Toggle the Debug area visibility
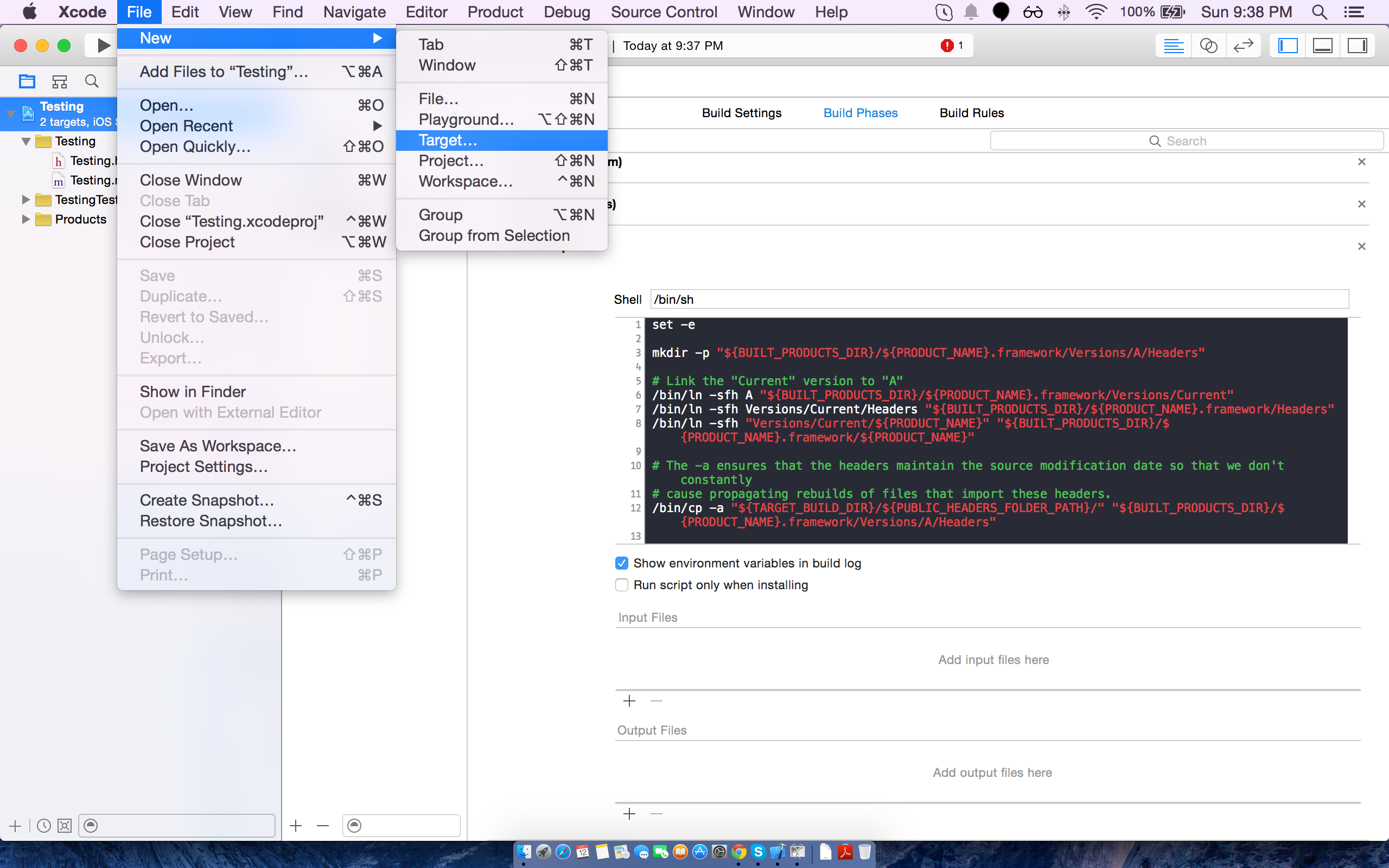The height and width of the screenshot is (868, 1389). (1322, 46)
